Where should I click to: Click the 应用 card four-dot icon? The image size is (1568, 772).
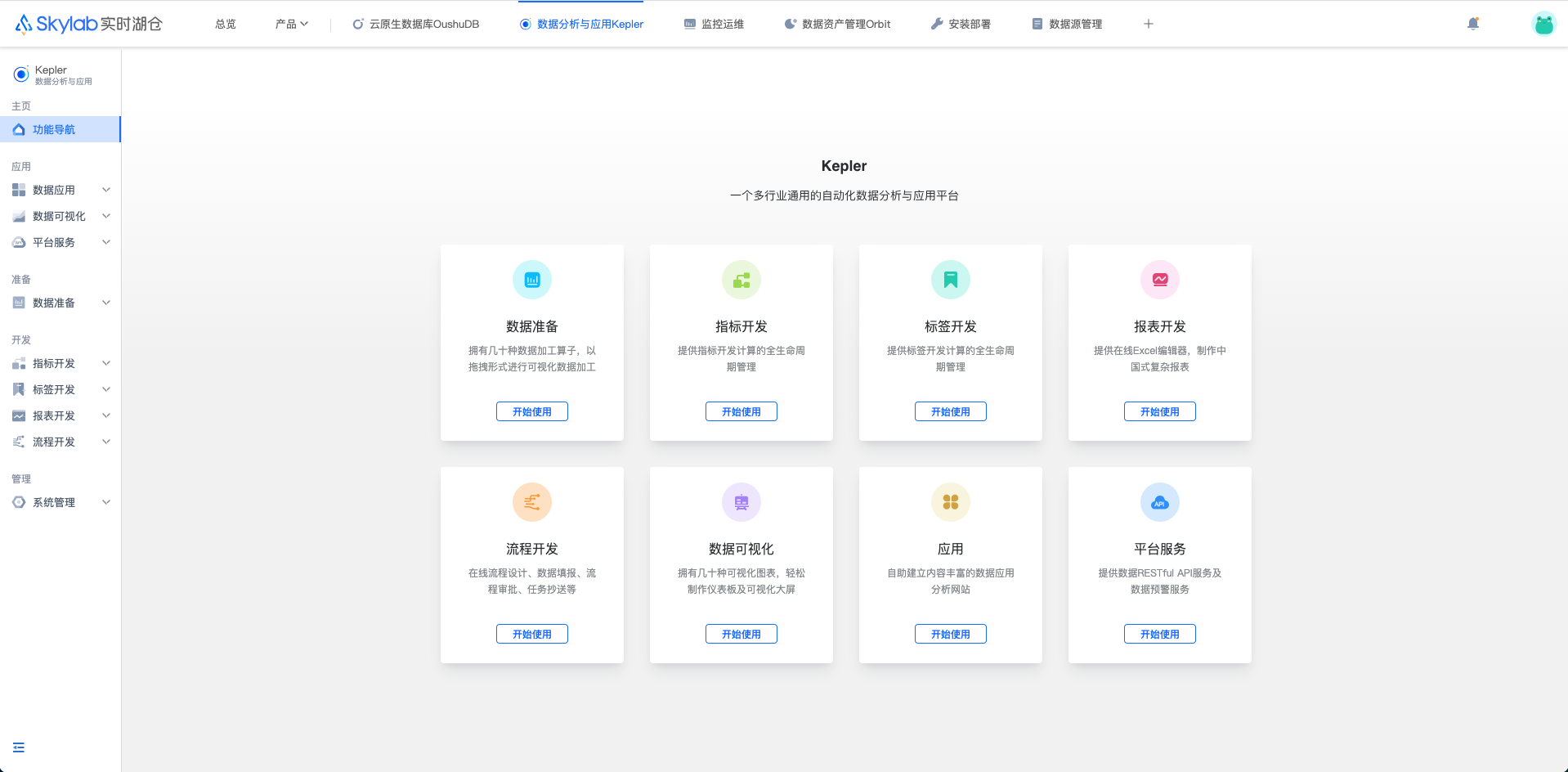[951, 502]
